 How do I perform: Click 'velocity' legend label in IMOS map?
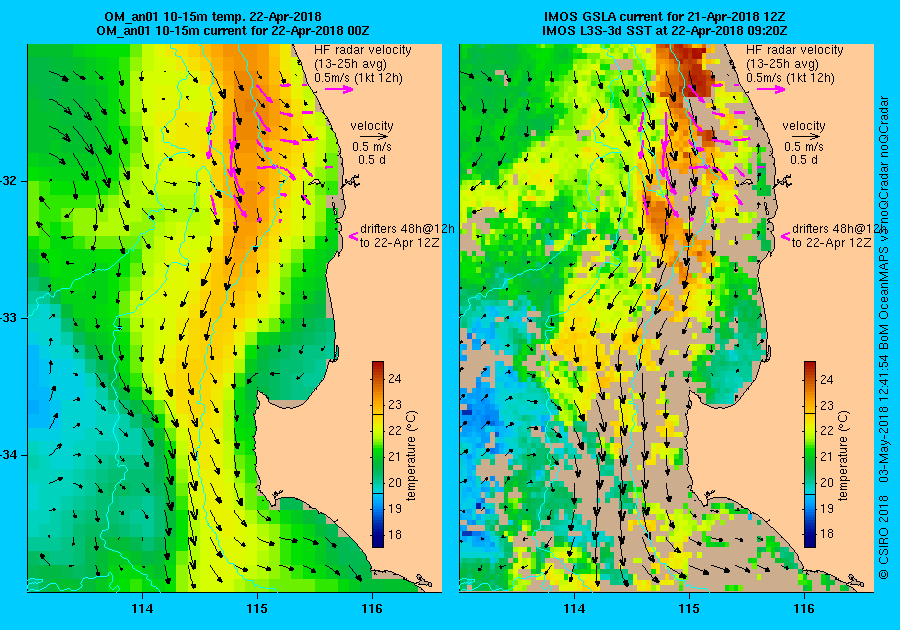click(x=804, y=126)
